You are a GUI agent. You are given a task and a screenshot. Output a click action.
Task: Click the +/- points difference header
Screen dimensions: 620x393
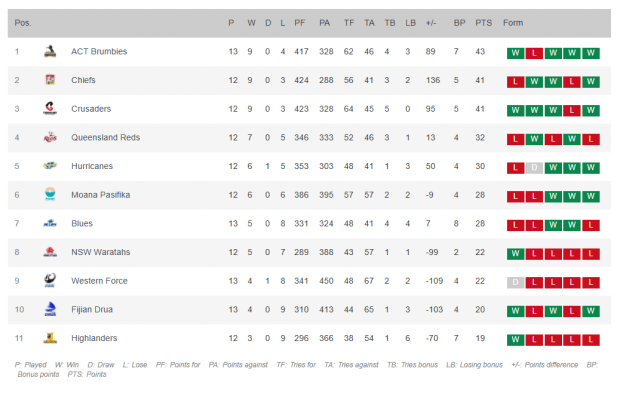click(x=431, y=23)
